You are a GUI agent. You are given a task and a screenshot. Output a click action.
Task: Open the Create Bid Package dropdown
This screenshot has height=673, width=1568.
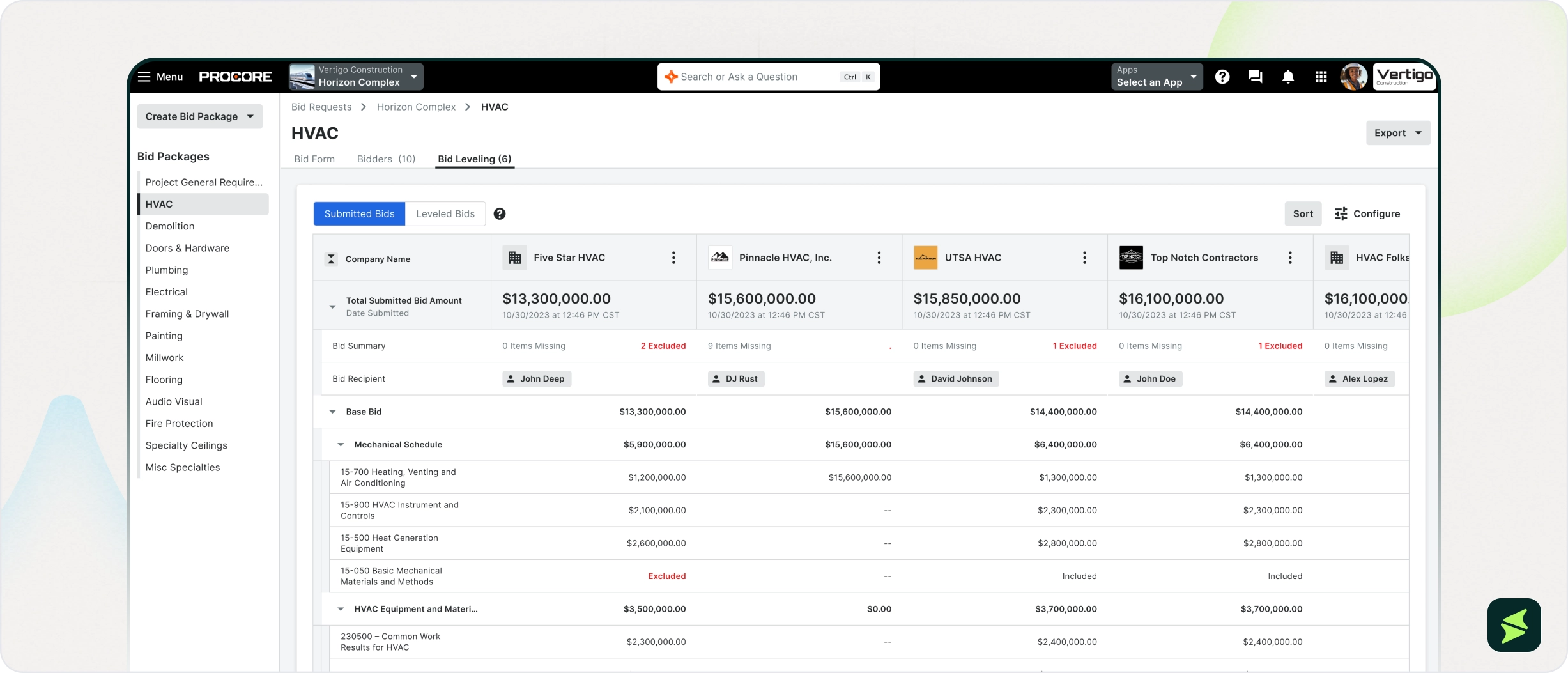point(200,116)
